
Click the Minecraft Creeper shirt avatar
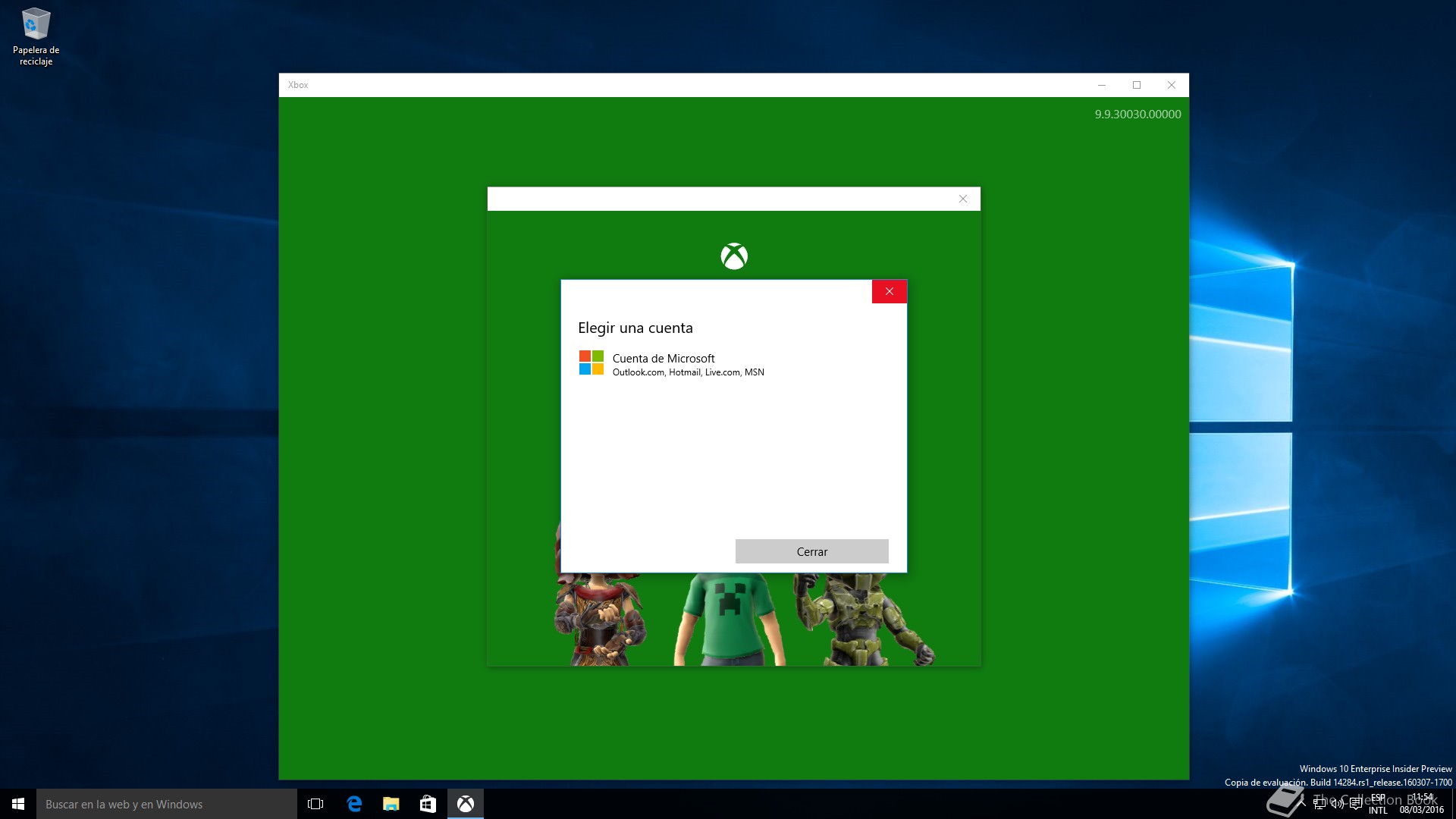point(729,620)
